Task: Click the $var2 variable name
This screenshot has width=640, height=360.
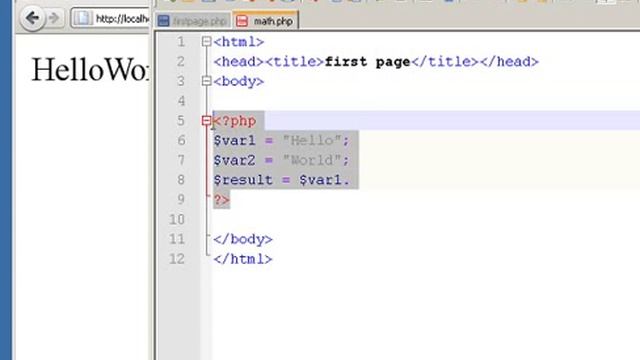Action: [x=235, y=160]
